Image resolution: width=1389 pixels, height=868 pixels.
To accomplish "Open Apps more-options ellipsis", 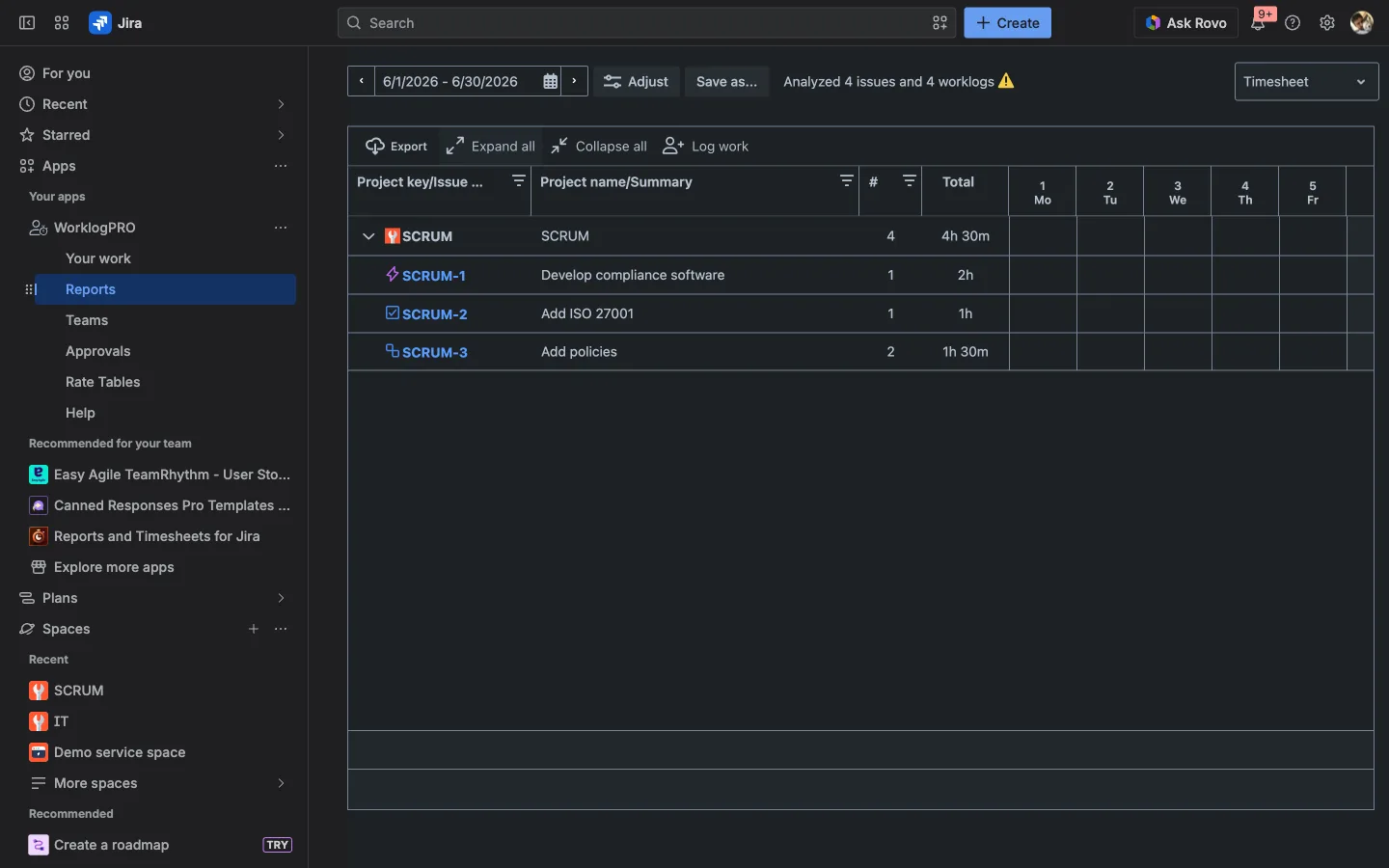I will 281,166.
